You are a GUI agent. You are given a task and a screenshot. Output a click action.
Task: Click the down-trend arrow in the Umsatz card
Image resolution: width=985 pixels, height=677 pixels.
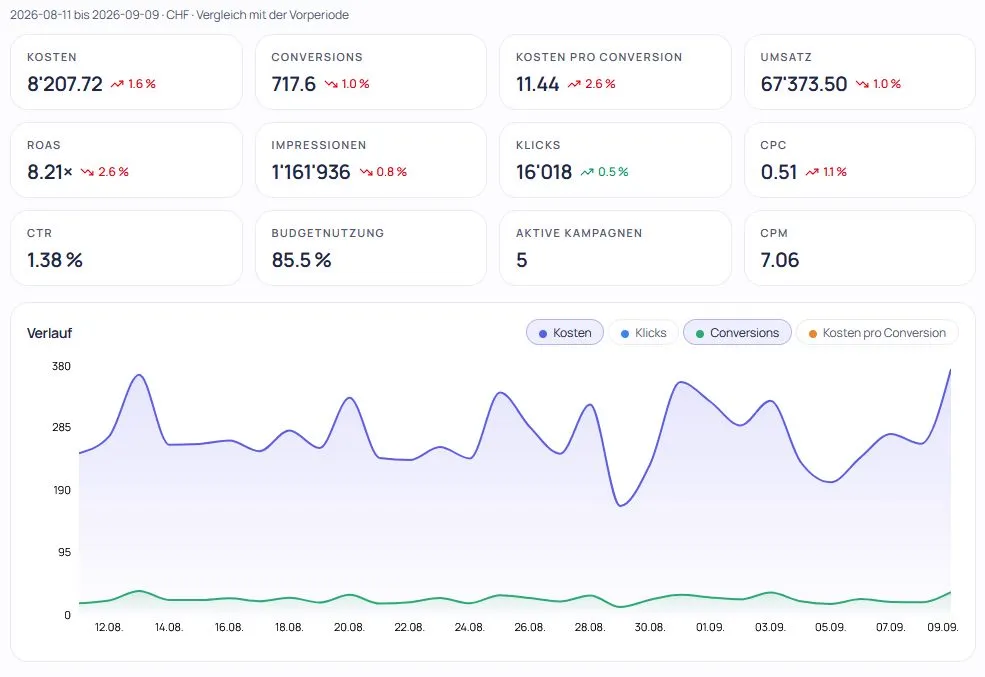[863, 84]
